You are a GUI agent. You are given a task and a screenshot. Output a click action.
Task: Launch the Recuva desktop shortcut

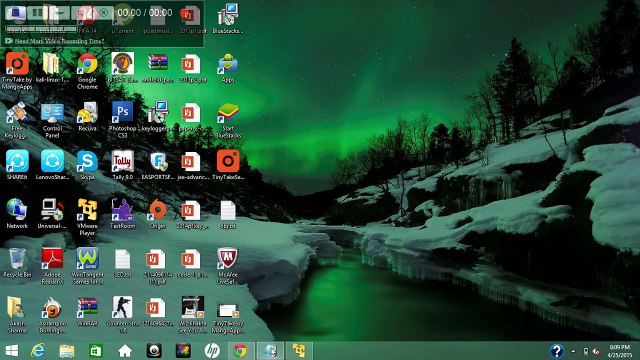click(x=87, y=116)
